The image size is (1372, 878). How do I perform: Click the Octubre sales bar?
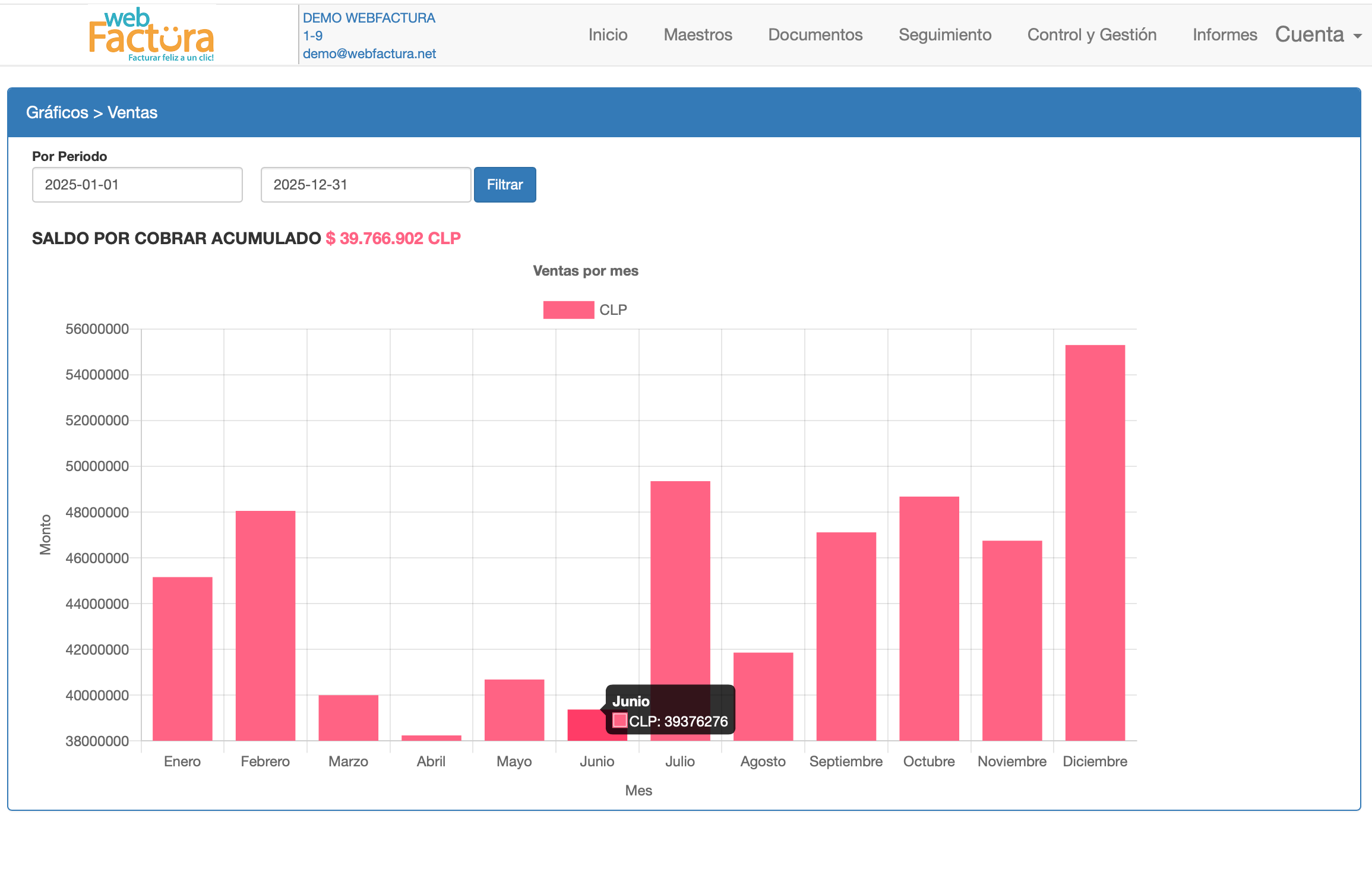(x=929, y=618)
